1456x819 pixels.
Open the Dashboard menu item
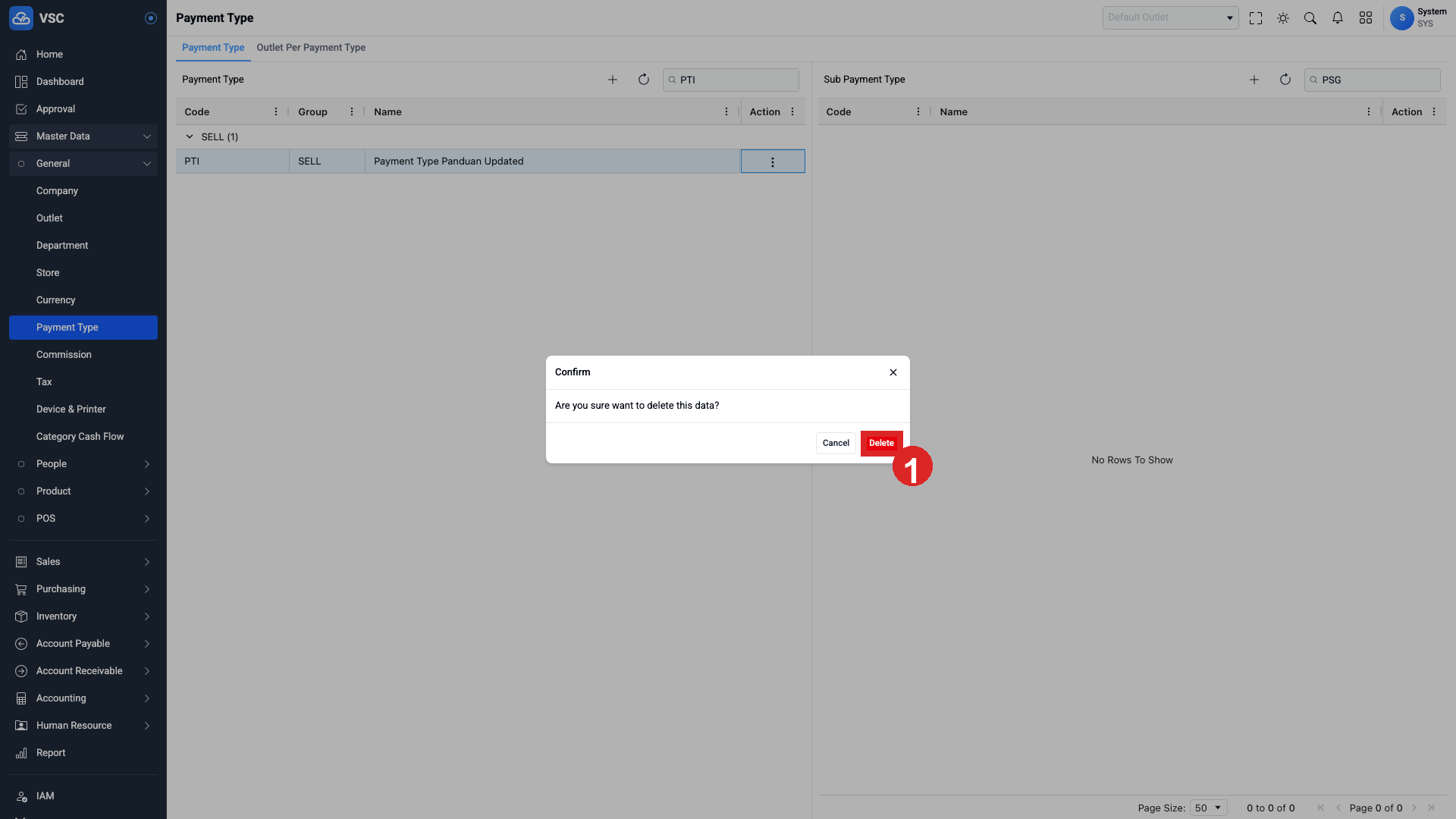point(83,82)
